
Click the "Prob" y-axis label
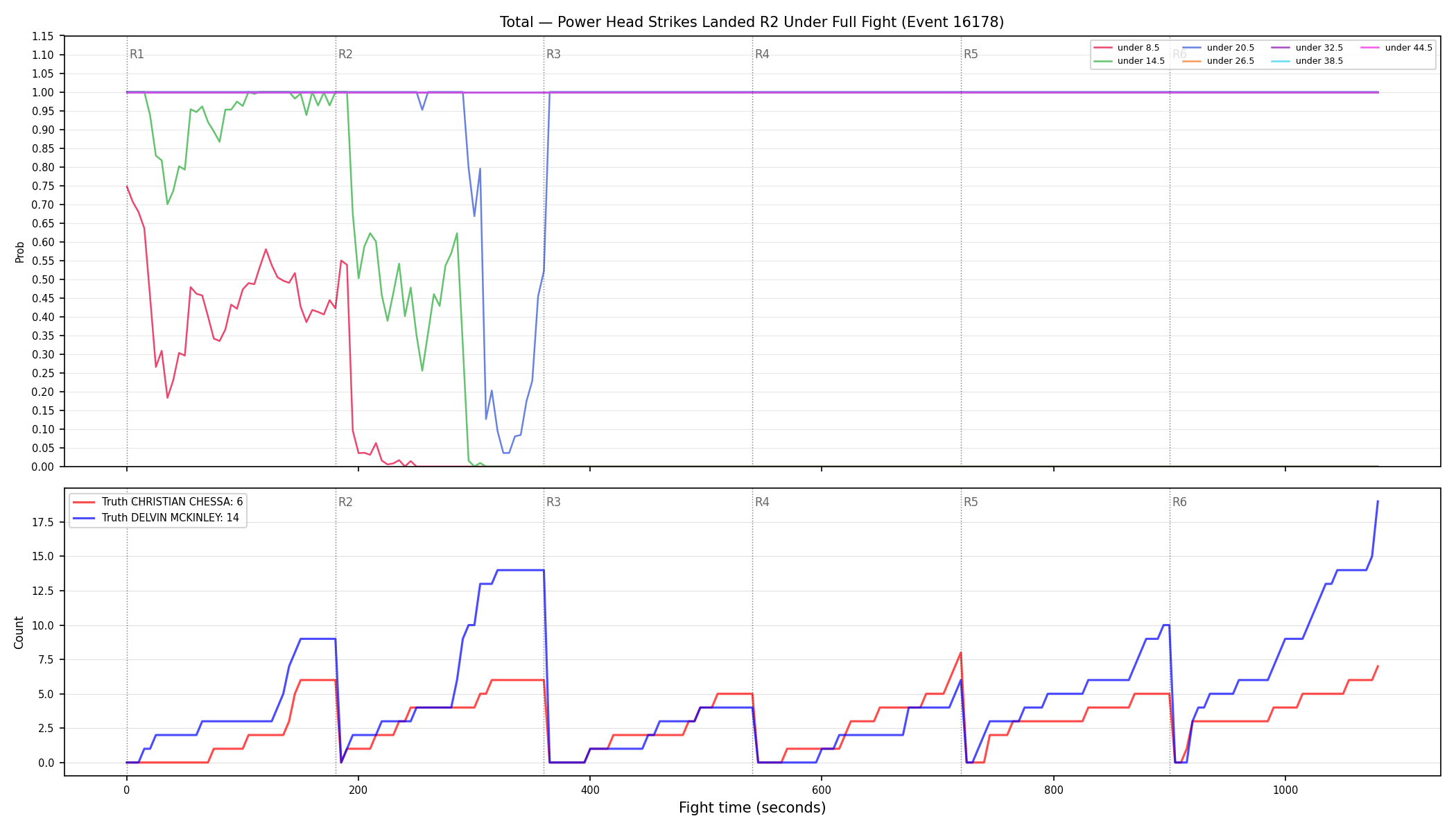(20, 252)
